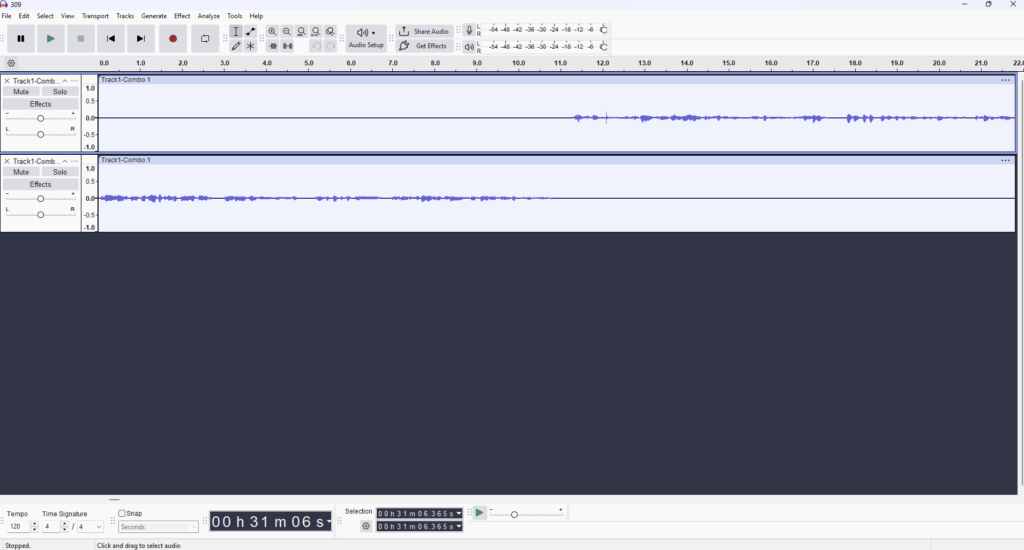Click Play-at-speed green button
The height and width of the screenshot is (550, 1024).
pyautogui.click(x=479, y=513)
